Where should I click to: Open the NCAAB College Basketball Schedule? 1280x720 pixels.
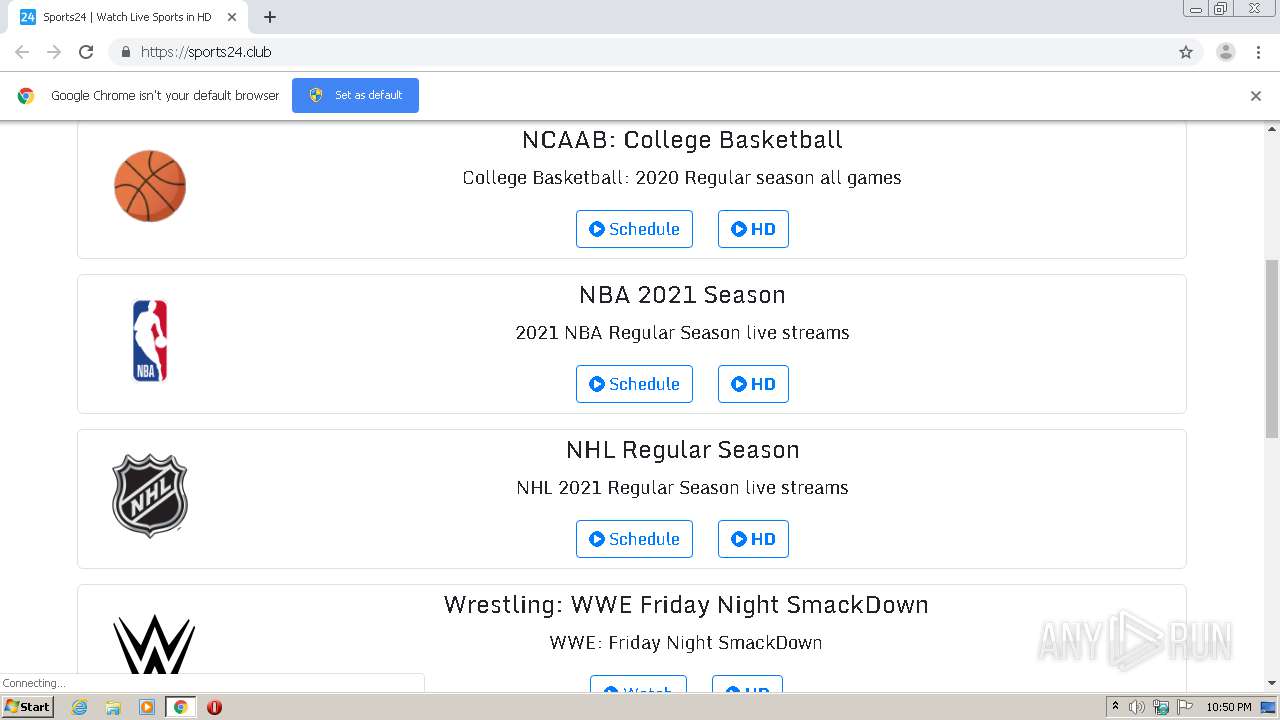[634, 229]
